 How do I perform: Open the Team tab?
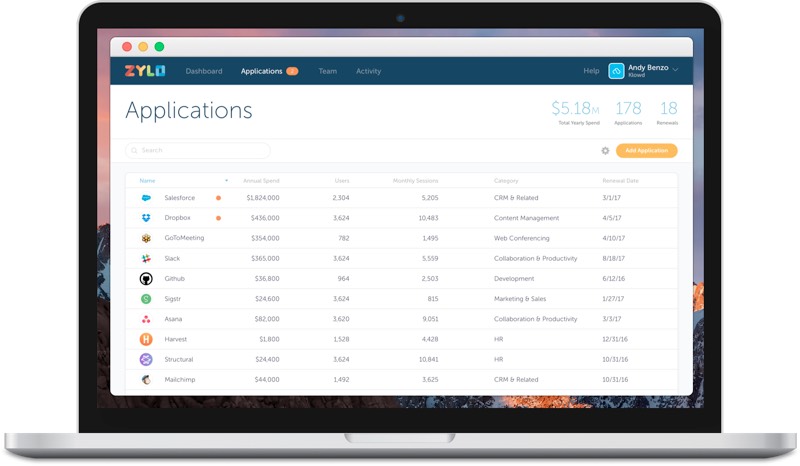tap(327, 71)
